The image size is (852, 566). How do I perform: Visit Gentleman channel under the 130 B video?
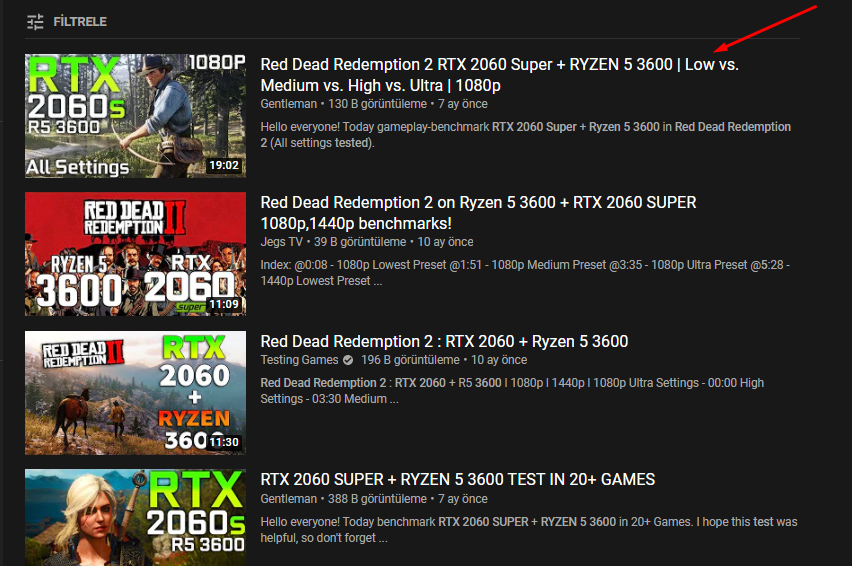pos(289,104)
